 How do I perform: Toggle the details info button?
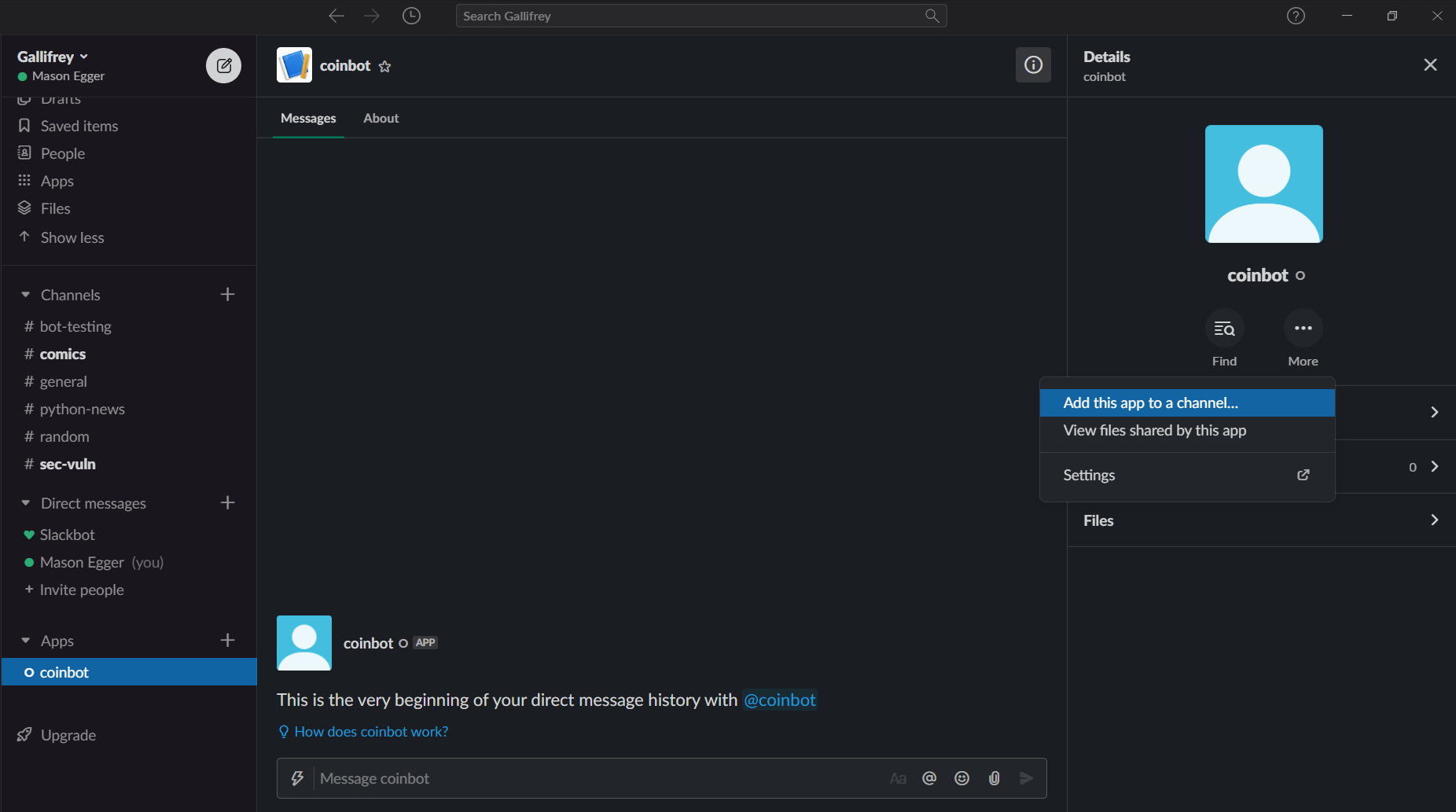tap(1033, 65)
